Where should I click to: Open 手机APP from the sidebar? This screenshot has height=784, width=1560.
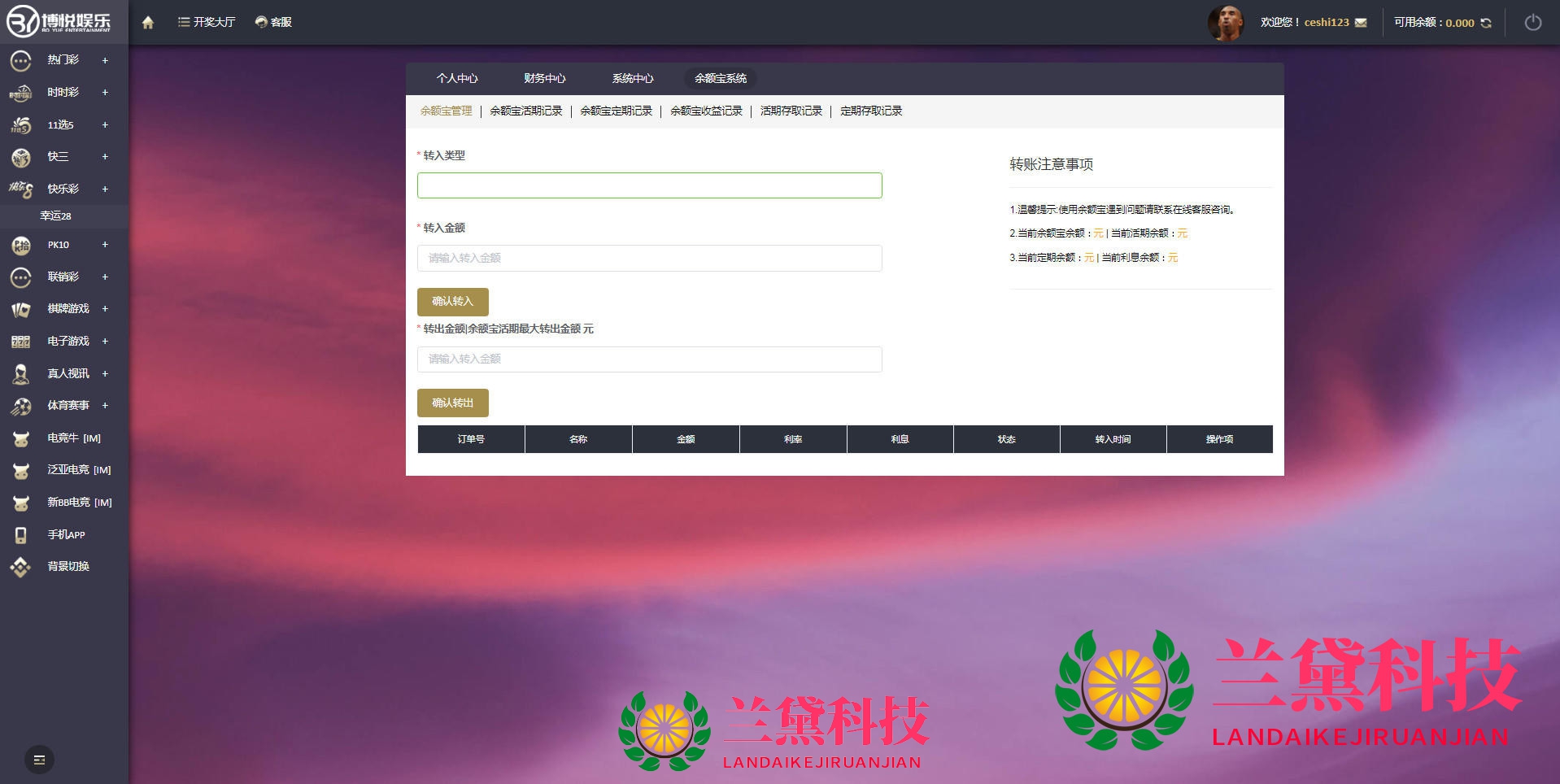click(x=65, y=534)
